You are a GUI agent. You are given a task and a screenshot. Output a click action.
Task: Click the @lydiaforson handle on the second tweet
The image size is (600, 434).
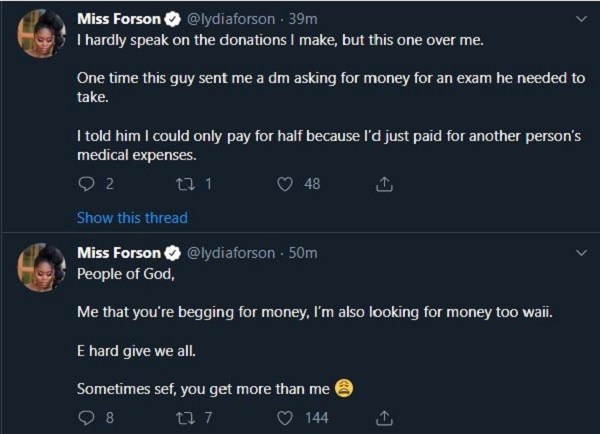pos(231,253)
